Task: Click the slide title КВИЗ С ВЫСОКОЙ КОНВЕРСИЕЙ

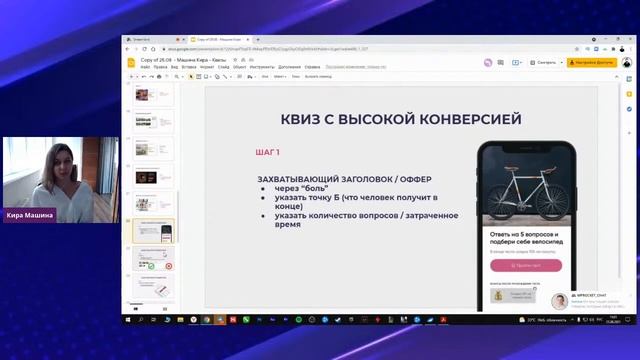Action: pyautogui.click(x=401, y=119)
